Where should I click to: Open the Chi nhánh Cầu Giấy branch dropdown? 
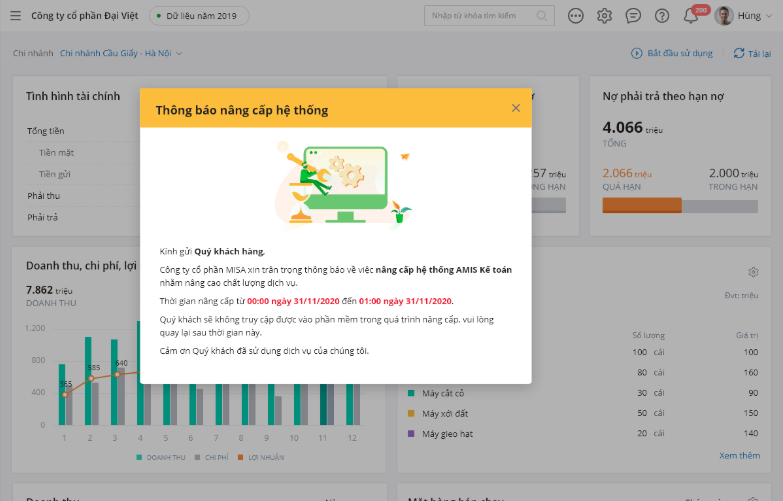tap(121, 53)
